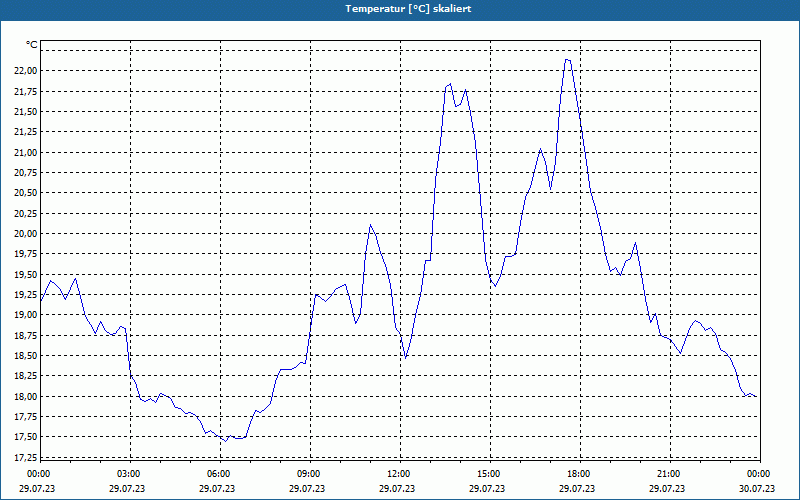Viewport: 800px width, 500px height.
Task: Click the 29.07.23 date beneath 06:00
Action: 217,488
